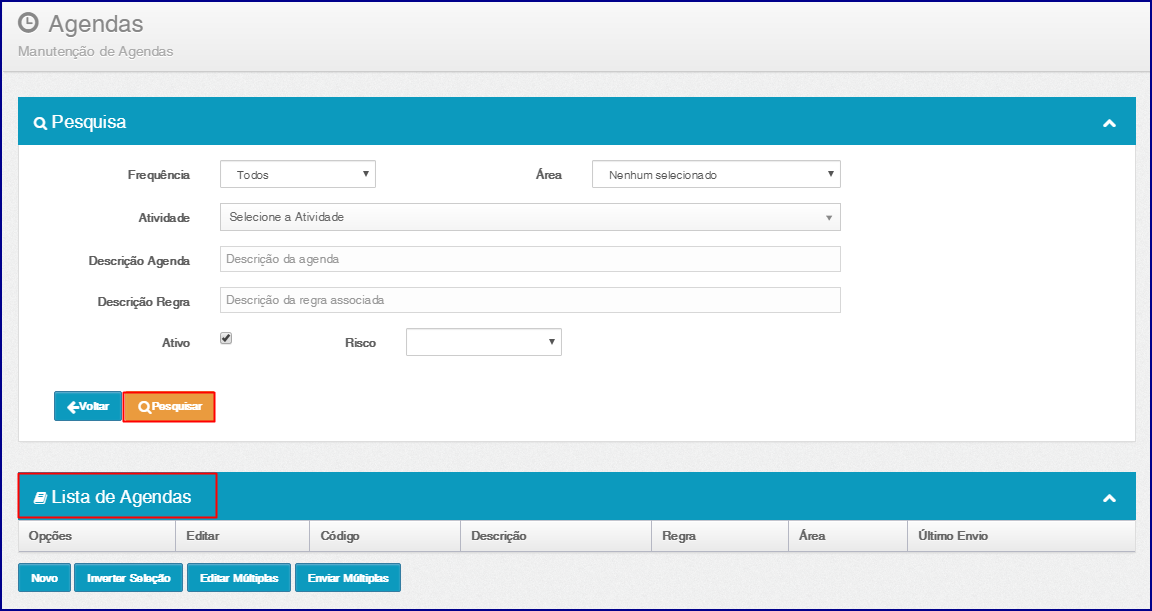Screen dimensions: 1152x611
Task: Click the Risco field label
Action: (361, 343)
